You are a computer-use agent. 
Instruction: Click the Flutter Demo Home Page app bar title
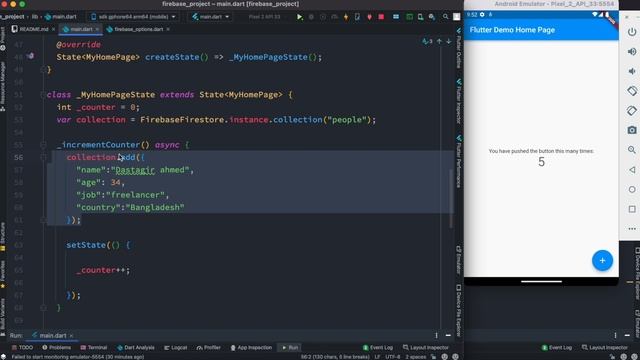tap(512, 30)
